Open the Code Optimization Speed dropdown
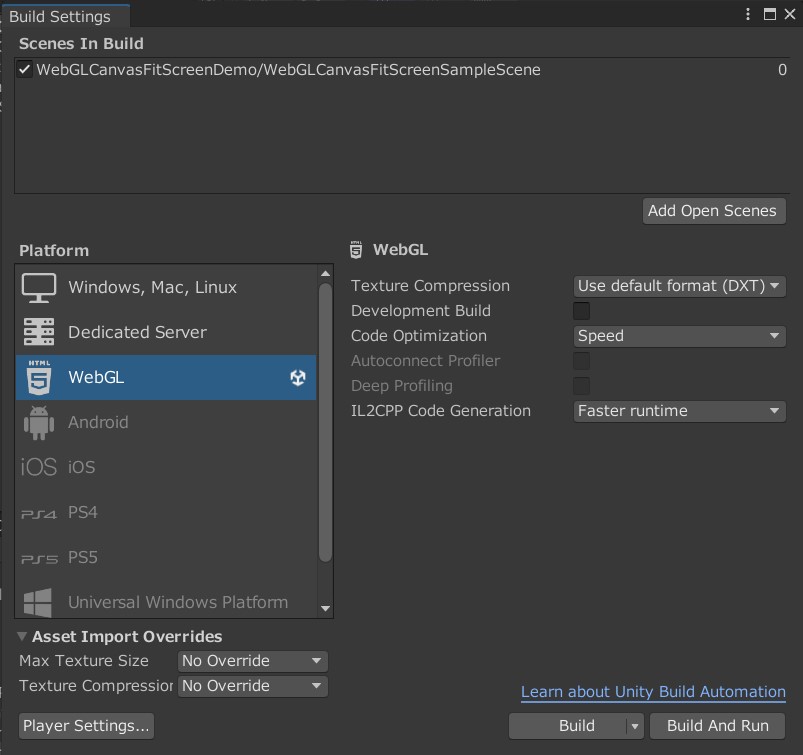 [x=679, y=336]
